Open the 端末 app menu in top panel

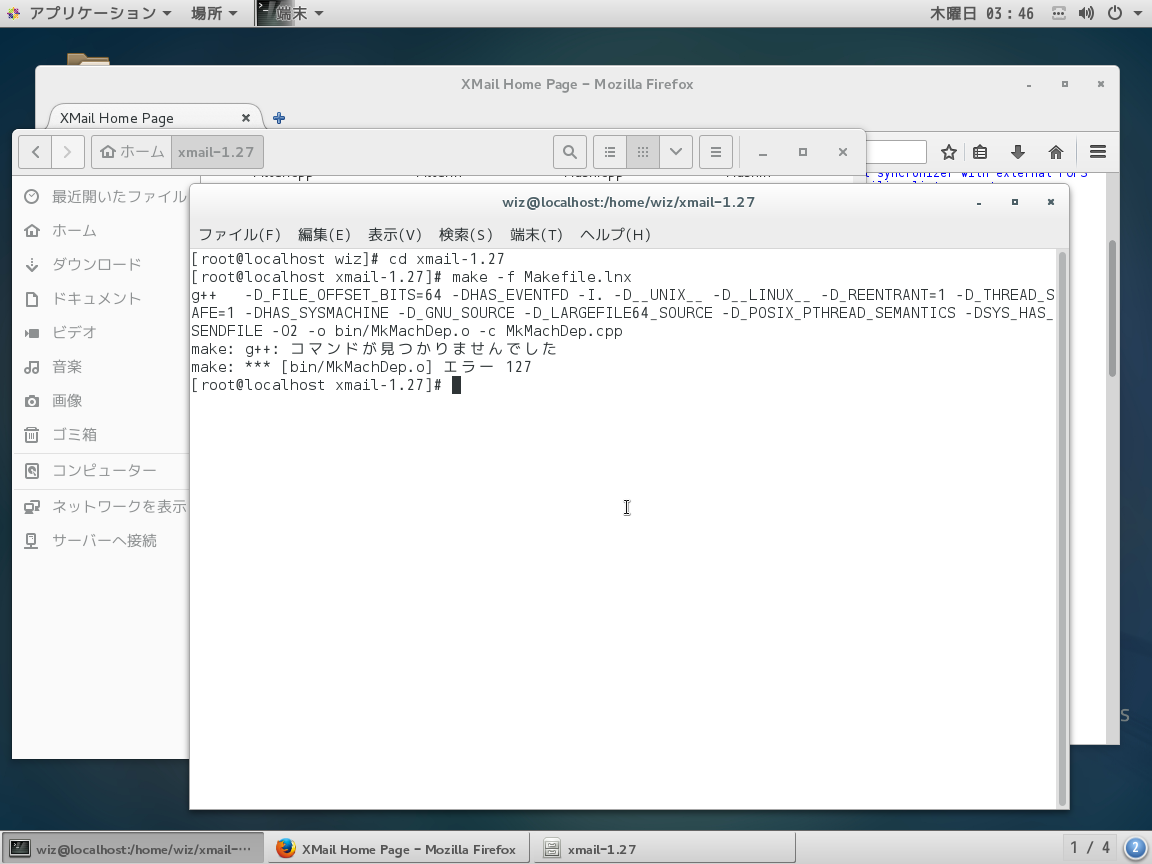[291, 13]
